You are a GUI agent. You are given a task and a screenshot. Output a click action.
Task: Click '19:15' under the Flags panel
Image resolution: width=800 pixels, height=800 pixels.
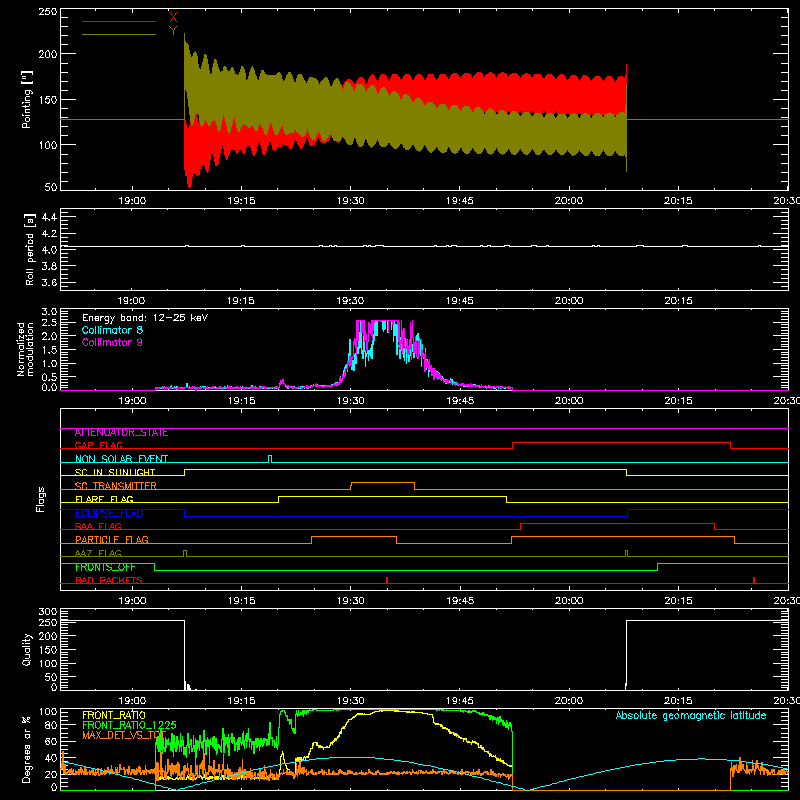(x=241, y=601)
